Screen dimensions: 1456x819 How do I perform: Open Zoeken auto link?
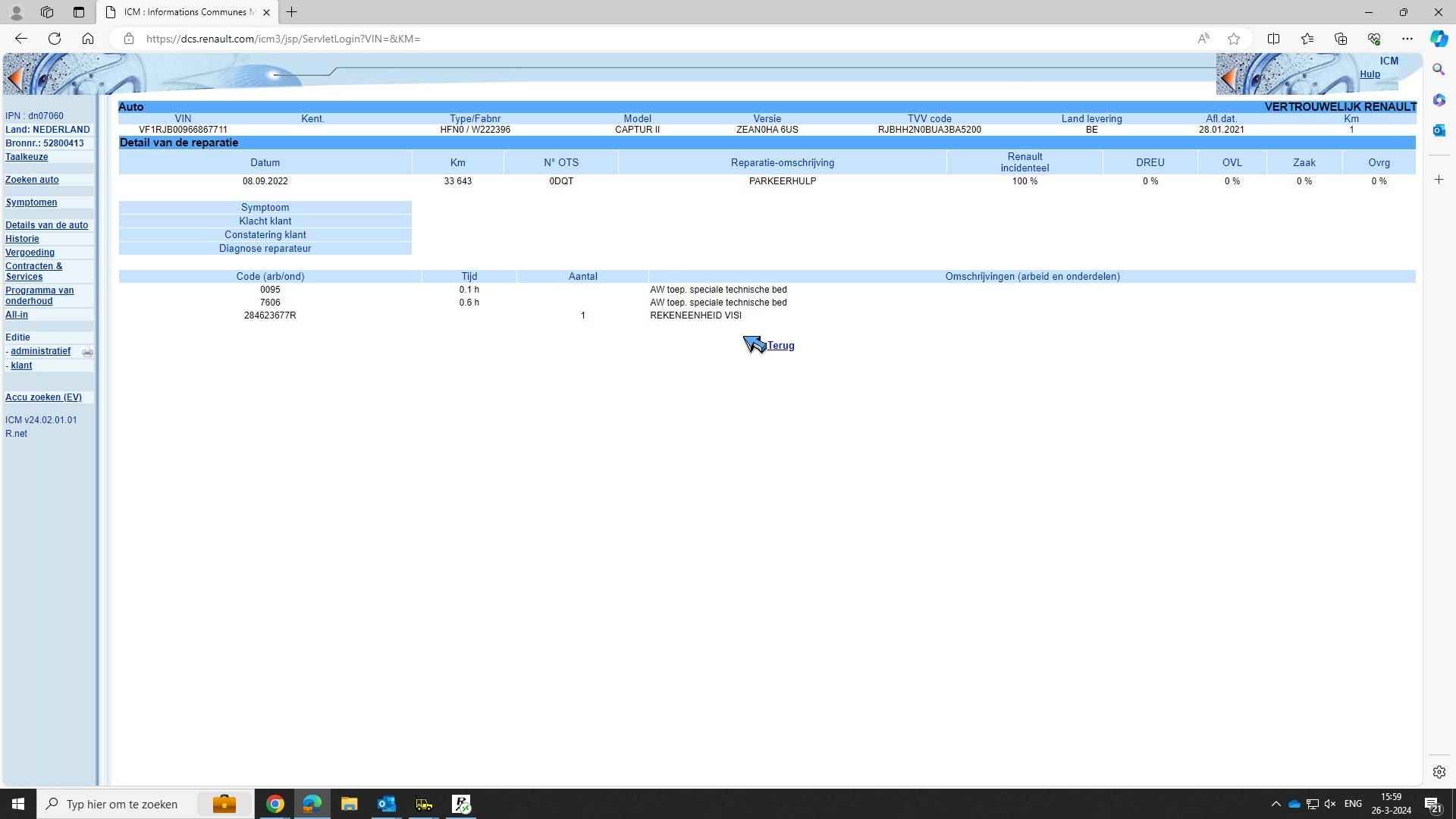32,180
